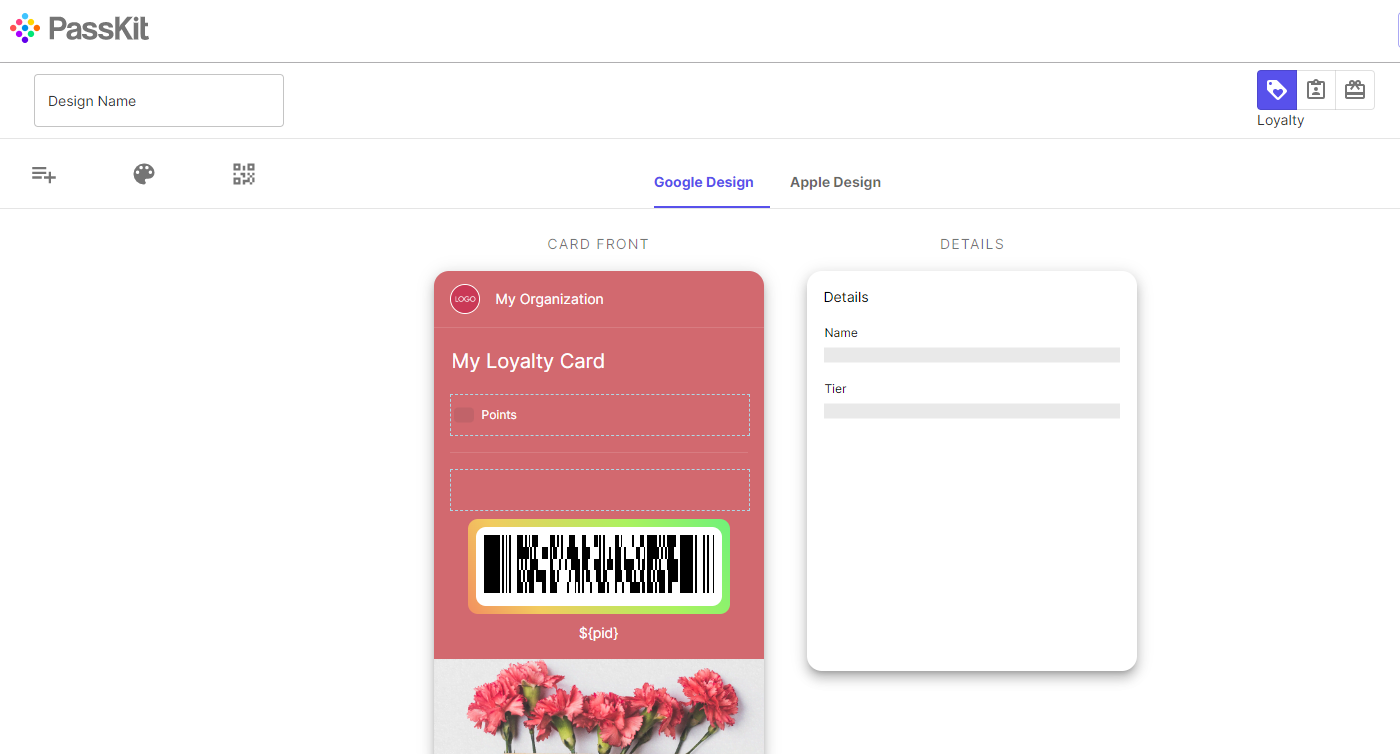Click the Loyalty label under pass icons
The height and width of the screenshot is (754, 1400).
[1281, 120]
